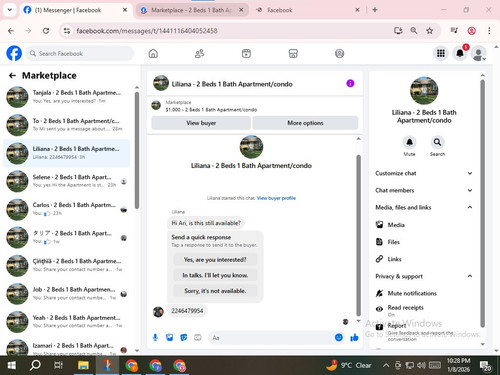The image size is (500, 375).
Task: Open the Groups icon in top navigation
Action: [x=339, y=53]
